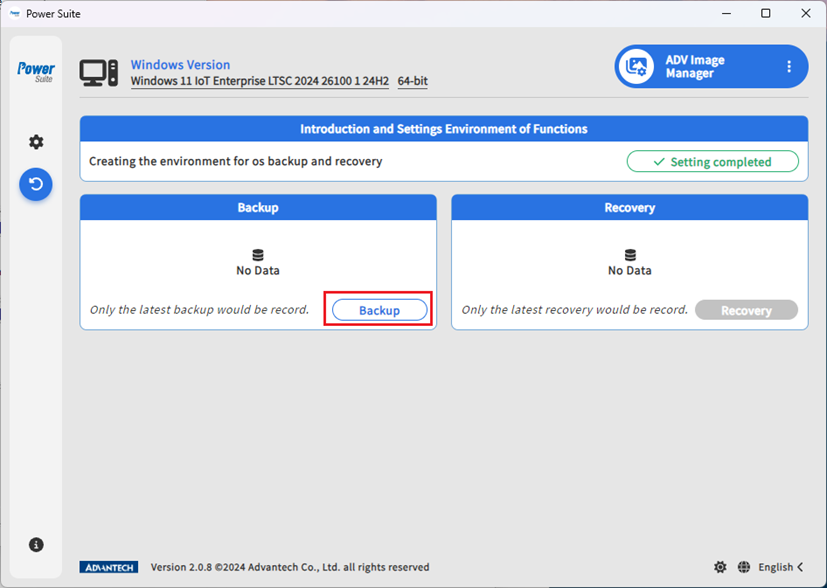Open the settings gear in the left sidebar
This screenshot has height=588, width=827.
pos(36,142)
